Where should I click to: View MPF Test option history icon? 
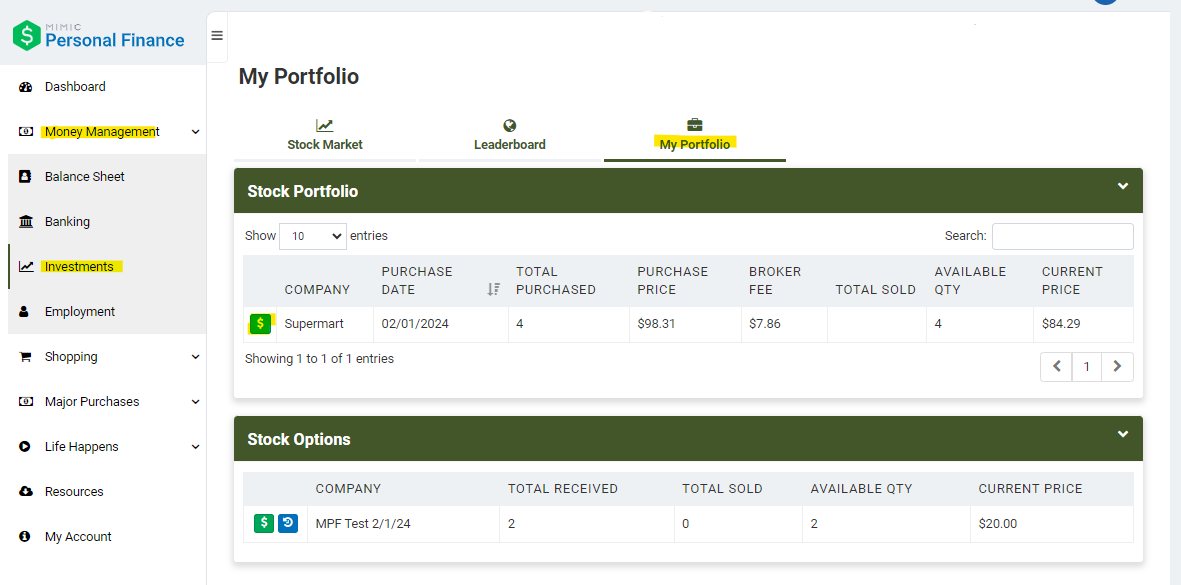click(288, 523)
